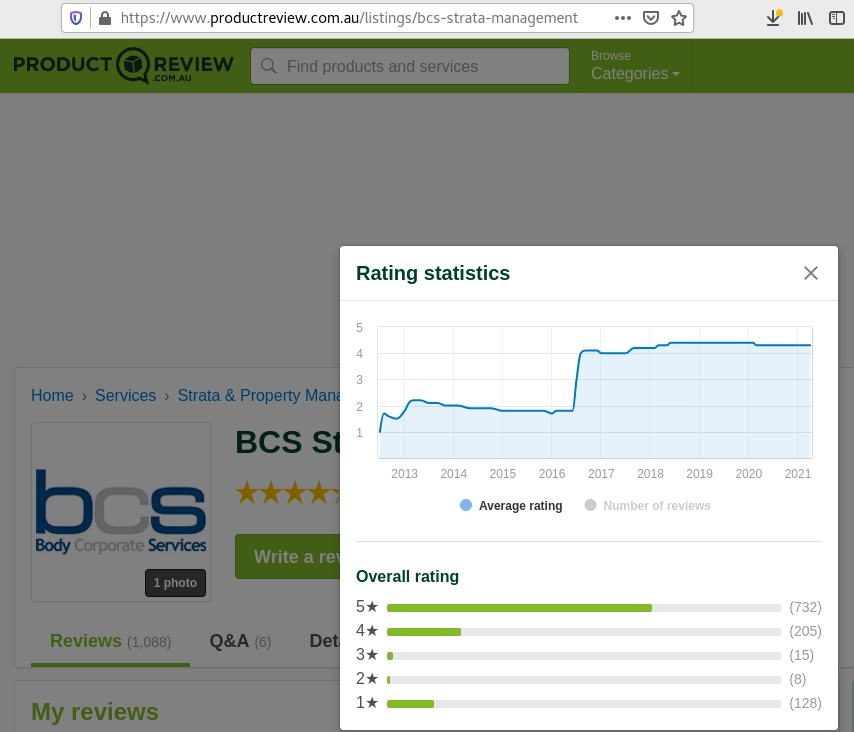
Task: Click the (8) two-star review count
Action: tap(798, 679)
